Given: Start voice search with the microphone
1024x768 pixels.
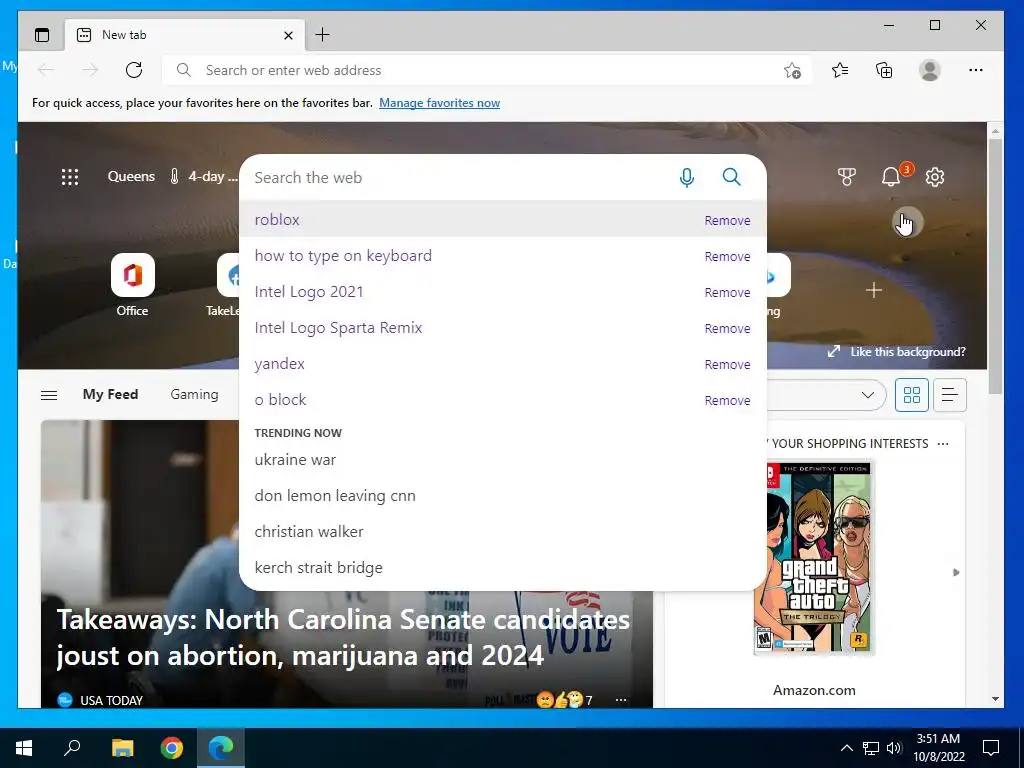Looking at the screenshot, I should coord(686,177).
